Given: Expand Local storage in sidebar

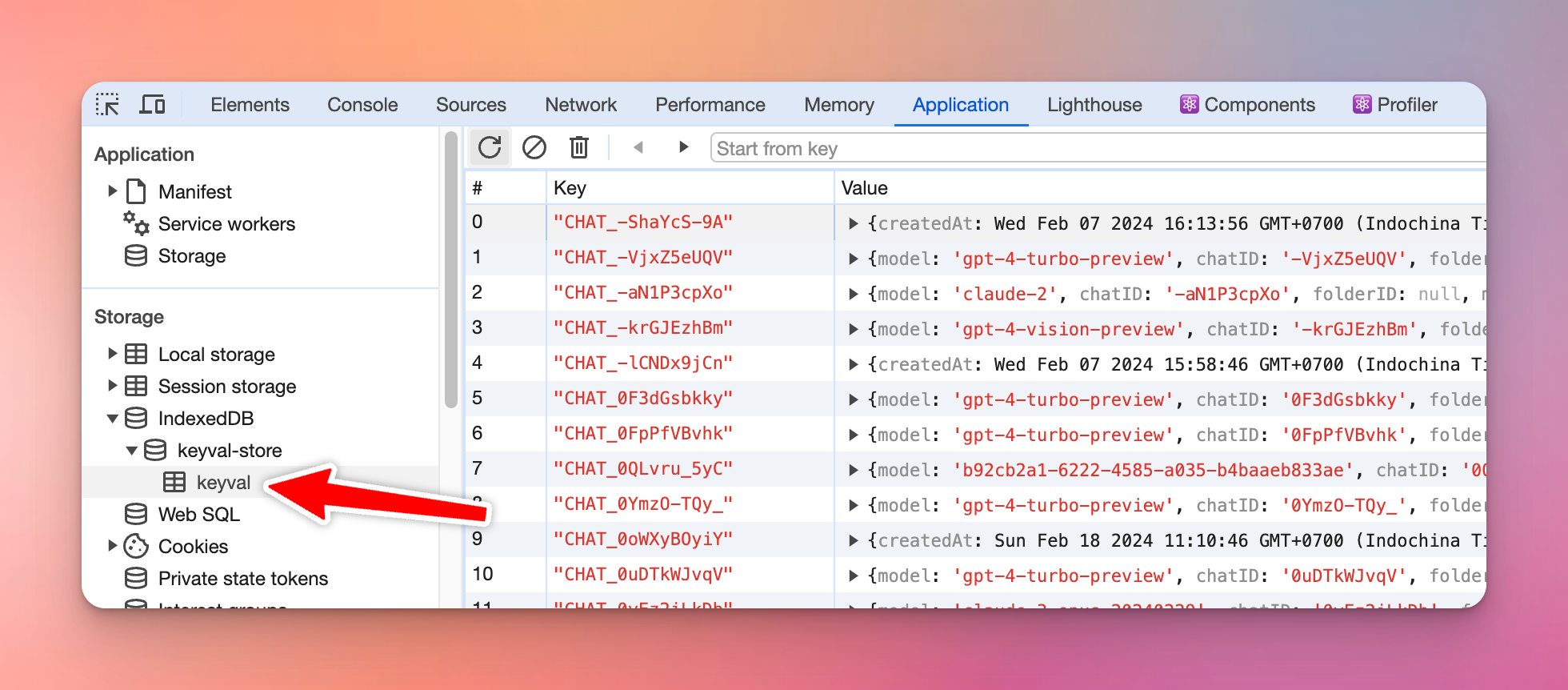Looking at the screenshot, I should click(x=113, y=354).
